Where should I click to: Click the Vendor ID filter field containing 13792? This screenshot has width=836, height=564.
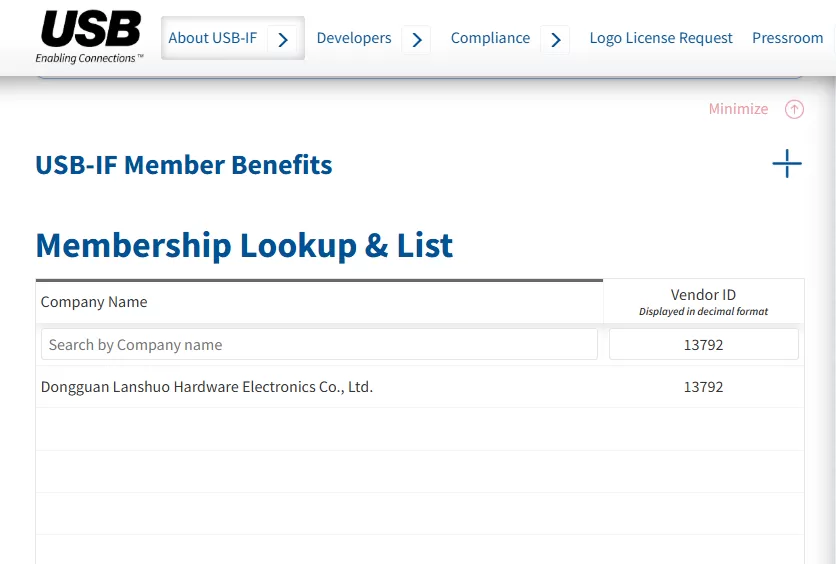[x=703, y=345]
